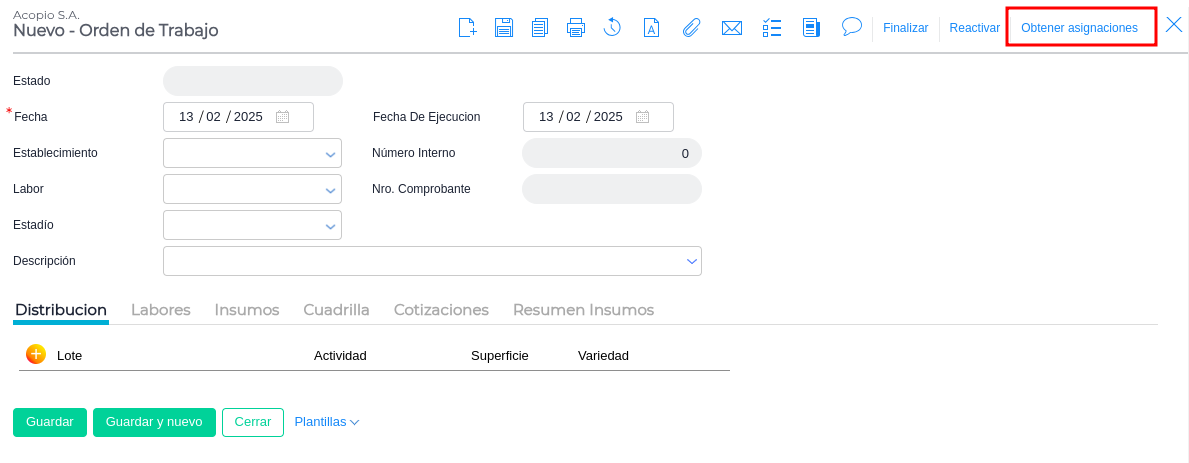This screenshot has height=463, width=1189.
Task: Add a Lote row with plus icon
Action: click(x=36, y=354)
